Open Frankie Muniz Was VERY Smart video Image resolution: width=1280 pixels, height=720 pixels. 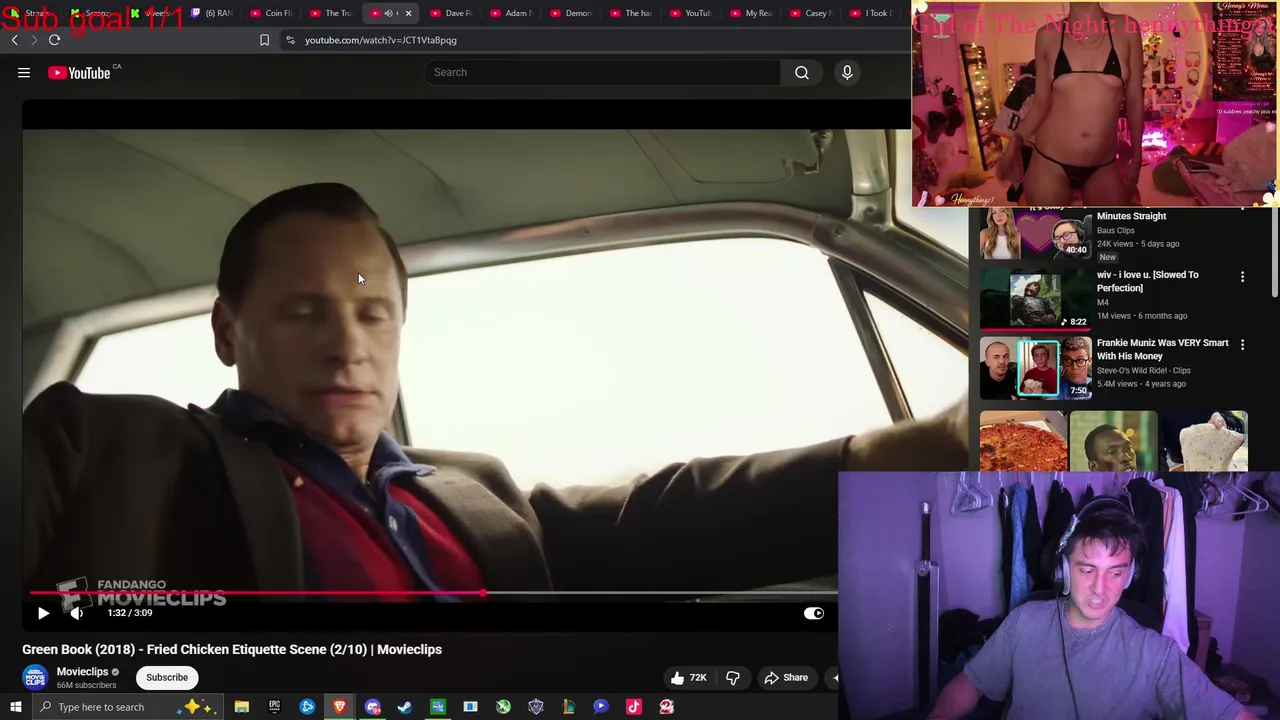point(1162,349)
